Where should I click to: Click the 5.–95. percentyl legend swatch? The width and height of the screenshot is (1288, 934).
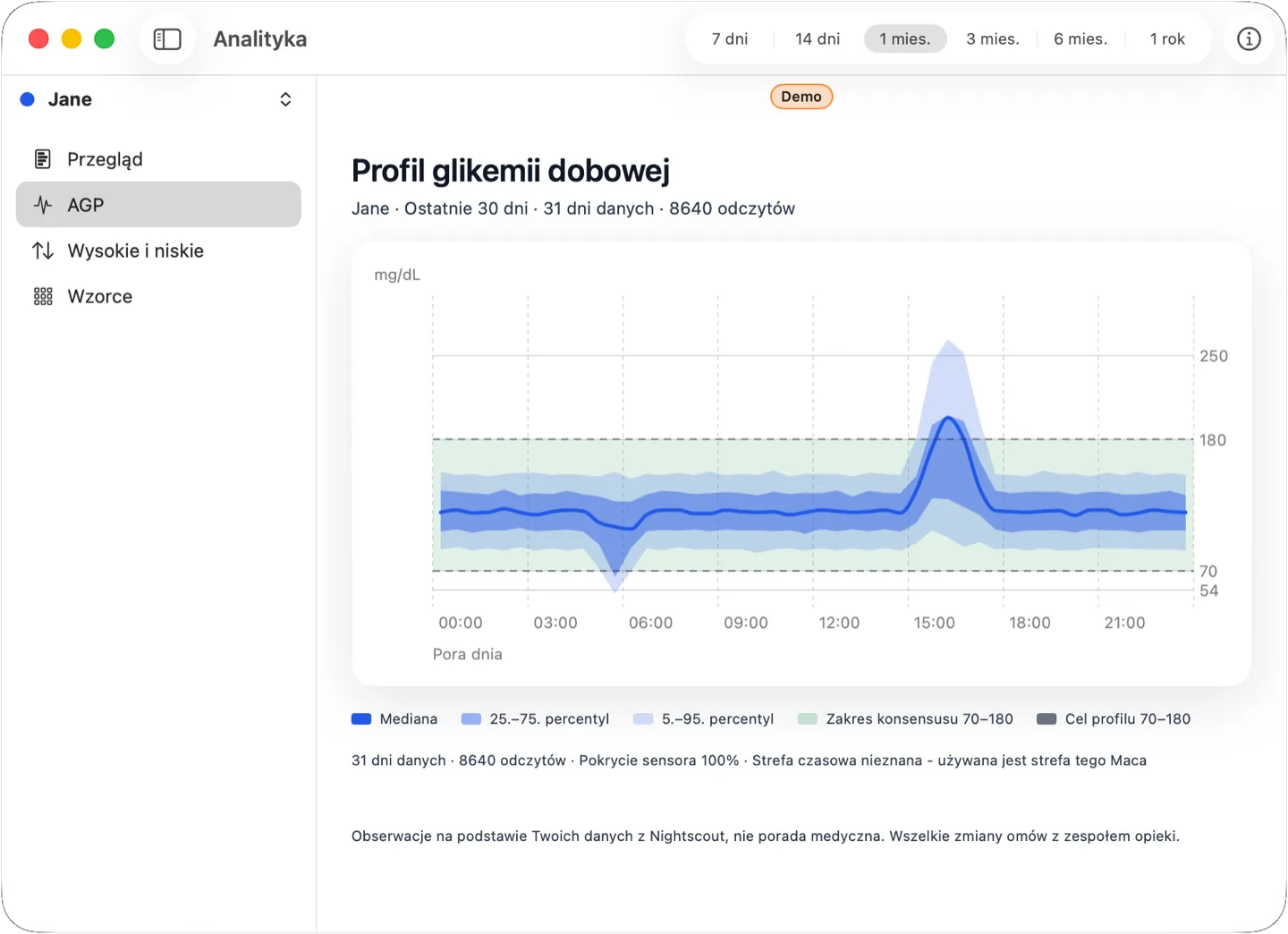tap(643, 719)
